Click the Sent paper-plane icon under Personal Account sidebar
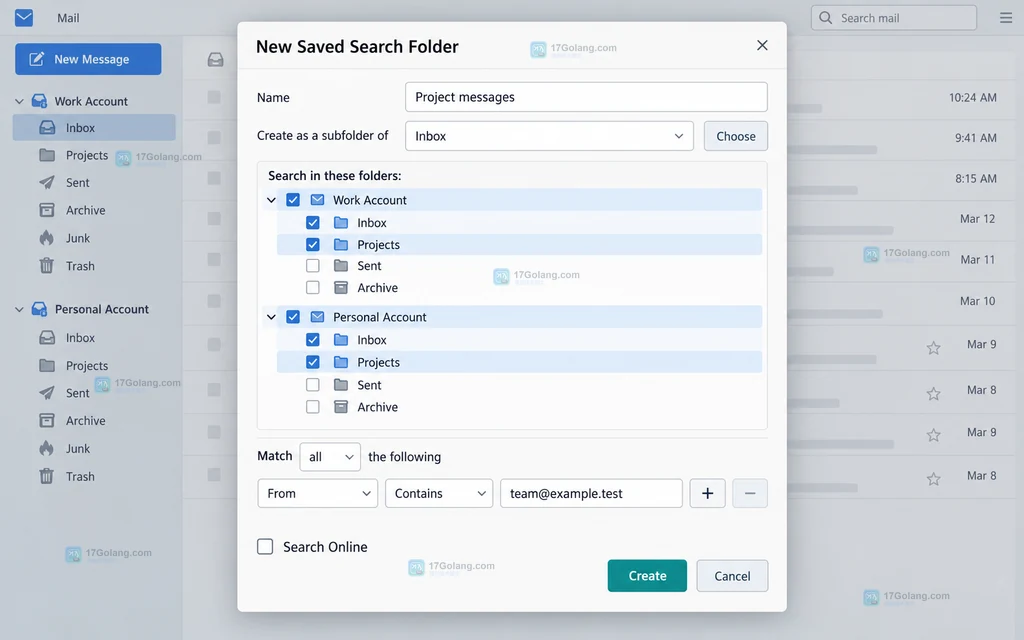Screen dimensions: 1024x640 click(47, 392)
